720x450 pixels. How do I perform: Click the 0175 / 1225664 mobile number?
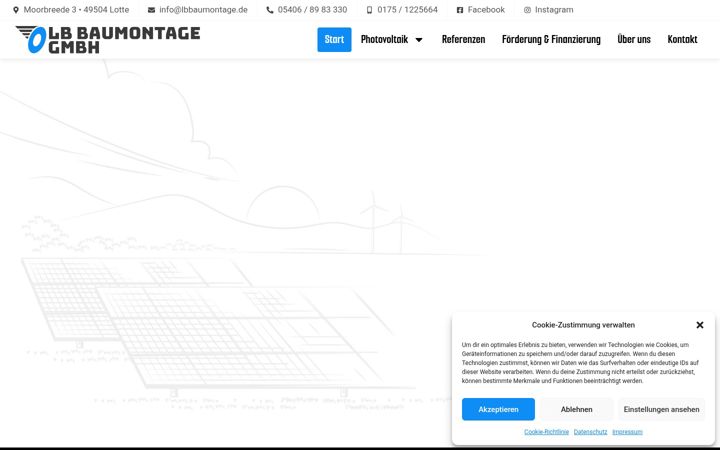tap(407, 10)
